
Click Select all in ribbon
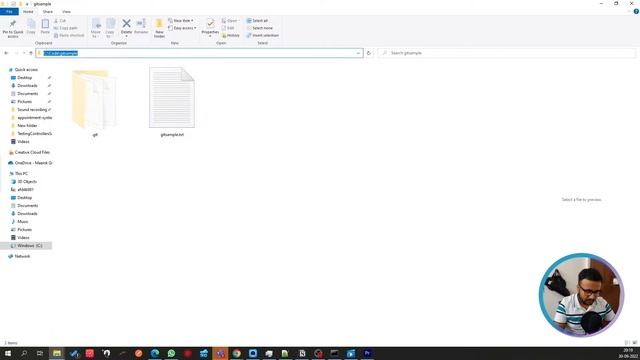(258, 21)
